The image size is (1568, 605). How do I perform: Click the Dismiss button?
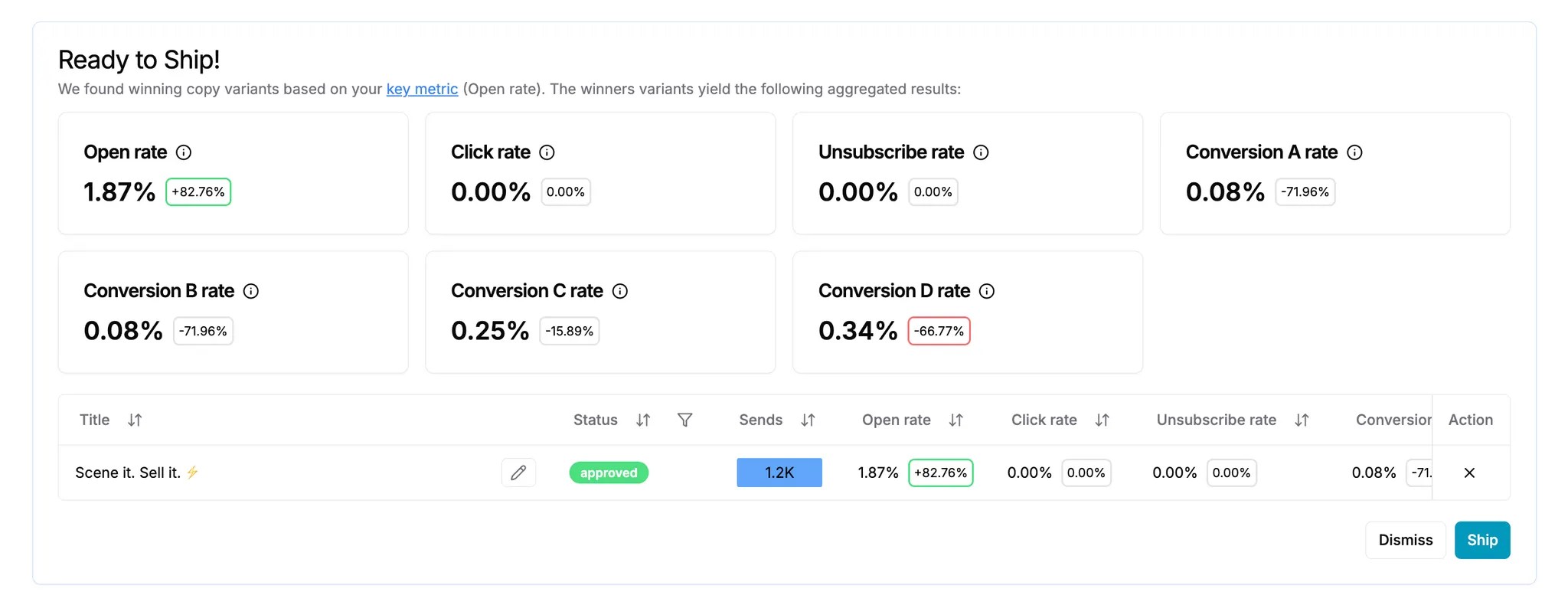coord(1405,540)
